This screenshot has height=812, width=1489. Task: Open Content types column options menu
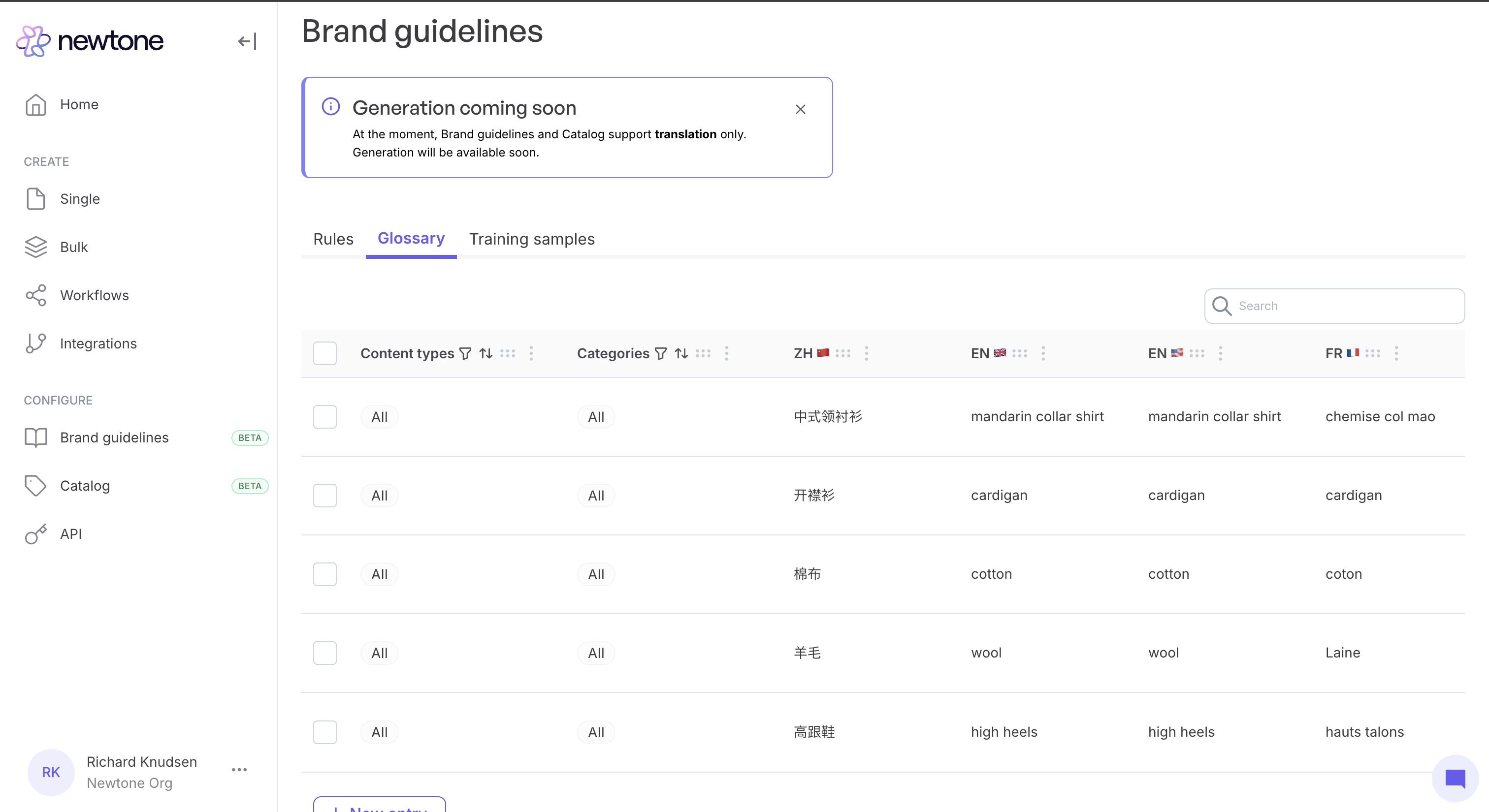(531, 353)
